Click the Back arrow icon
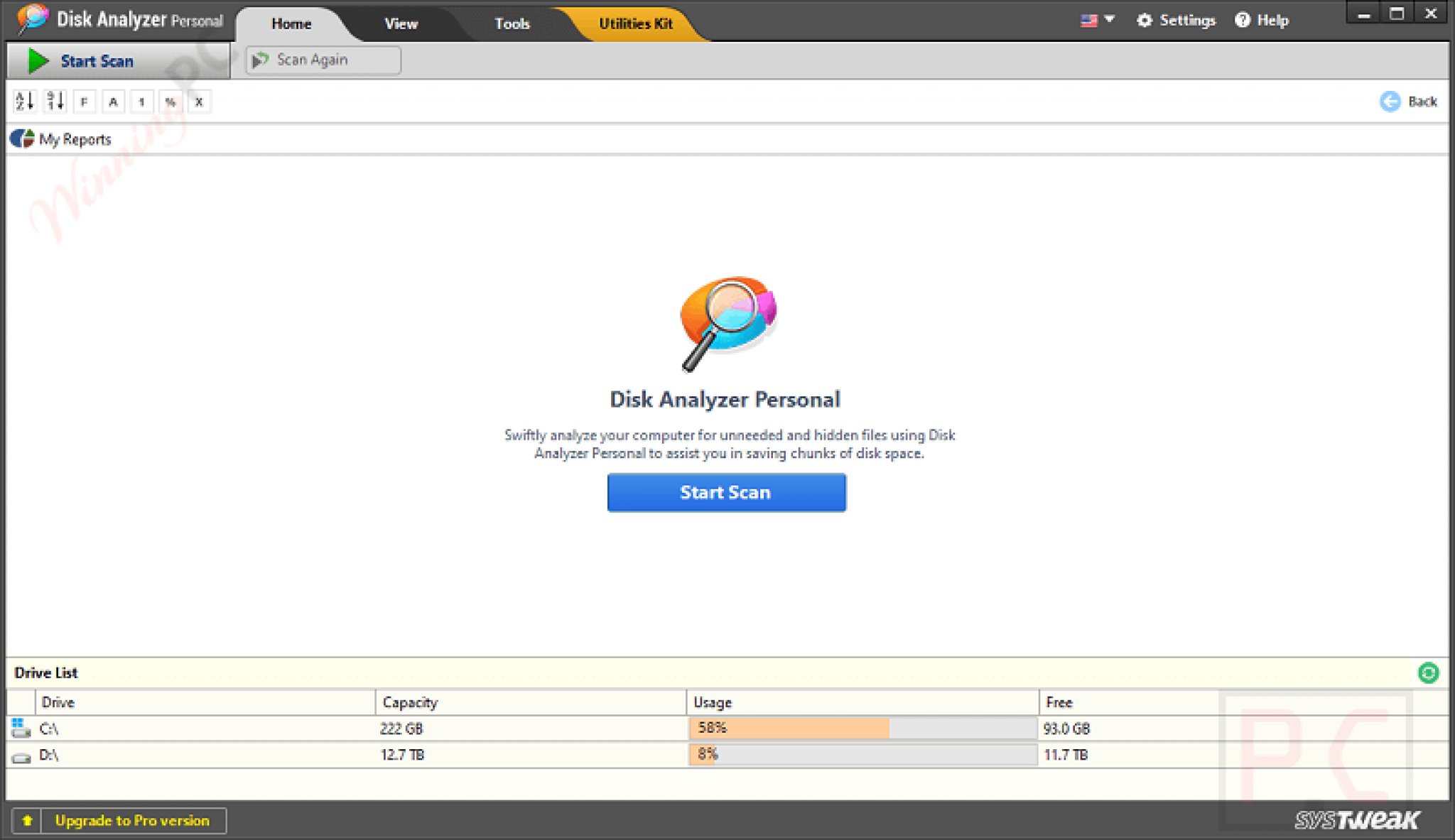 pos(1390,102)
